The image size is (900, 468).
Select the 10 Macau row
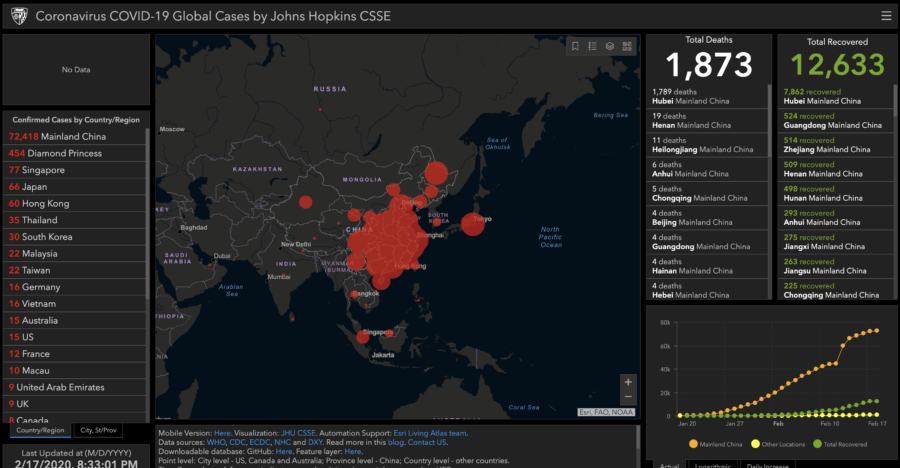[76, 370]
